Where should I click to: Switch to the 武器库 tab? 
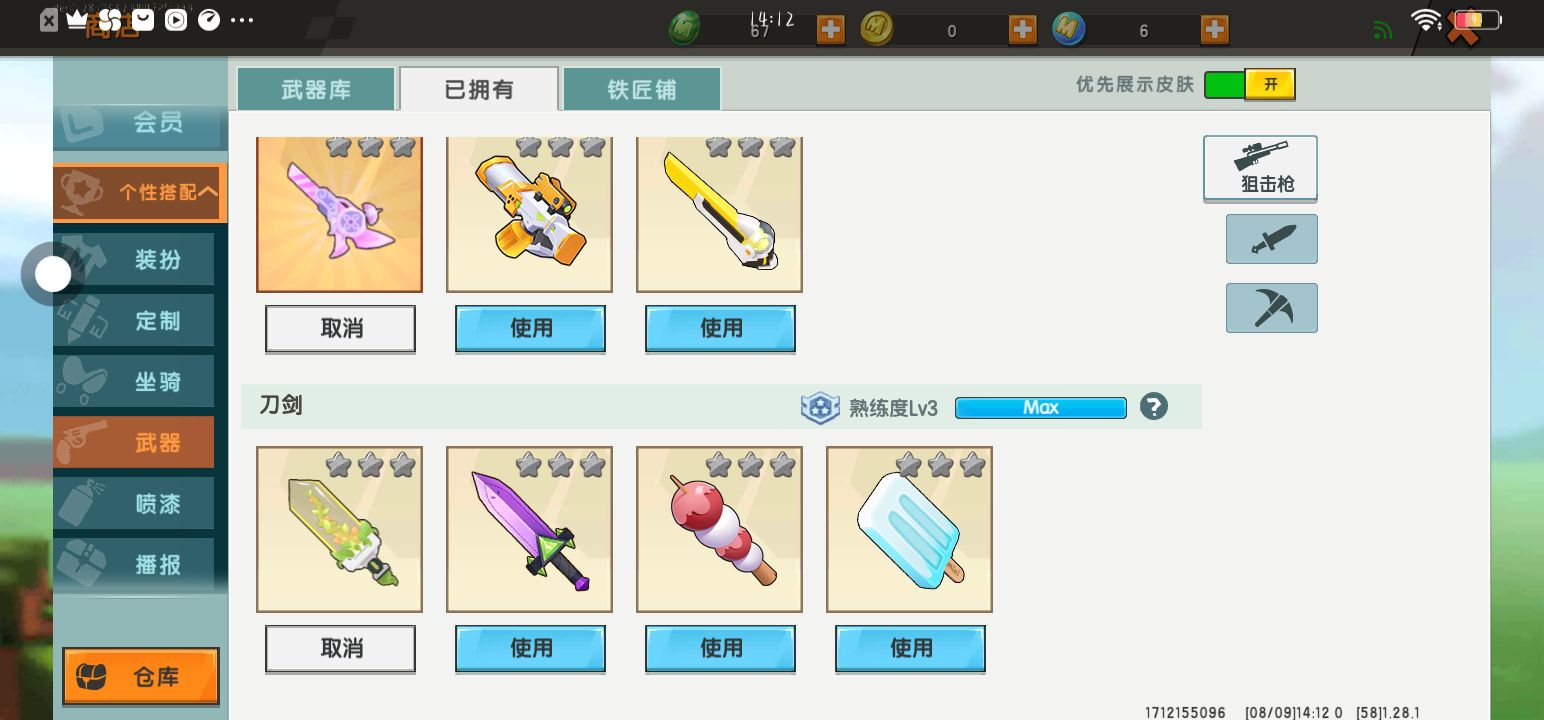coord(316,89)
